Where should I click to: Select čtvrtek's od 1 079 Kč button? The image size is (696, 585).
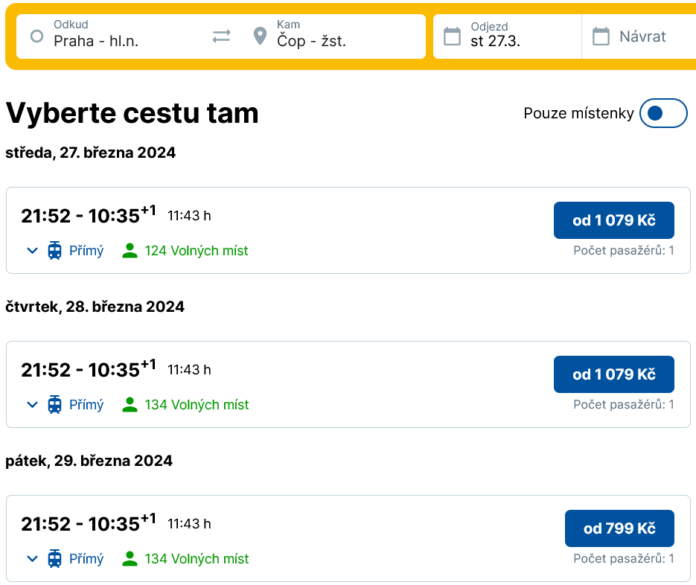coord(614,374)
